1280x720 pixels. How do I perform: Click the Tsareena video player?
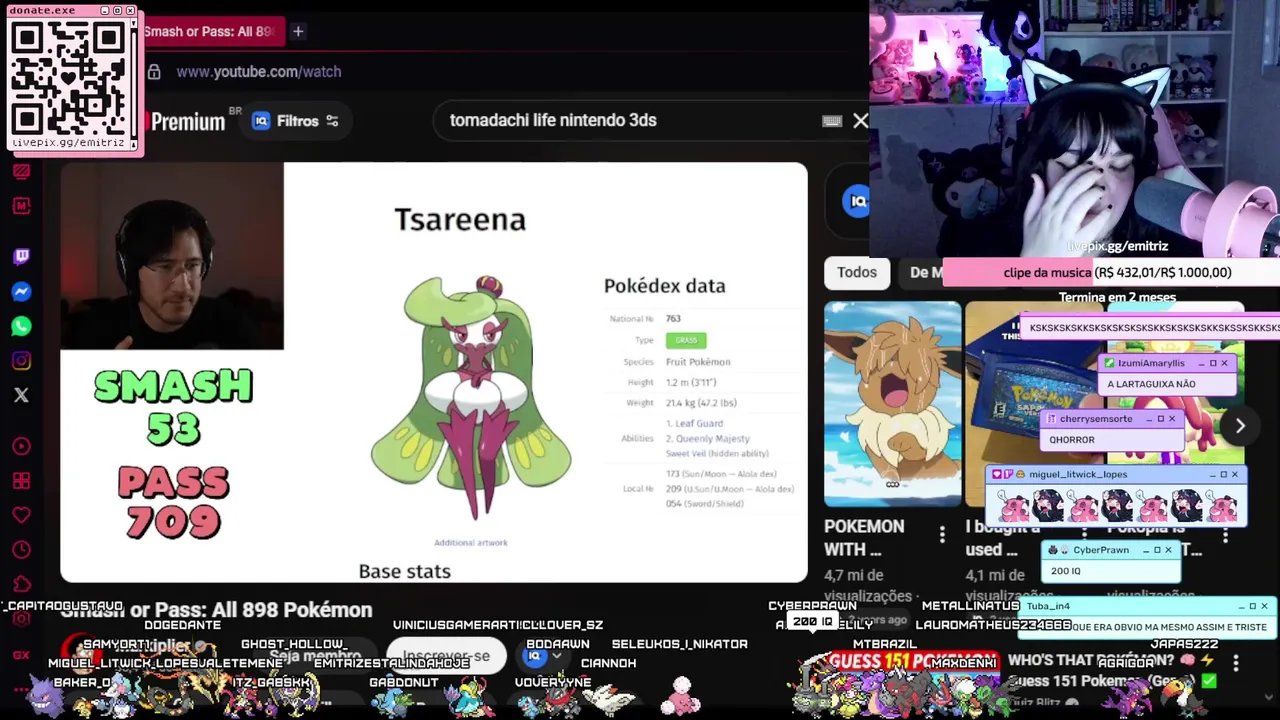(434, 372)
